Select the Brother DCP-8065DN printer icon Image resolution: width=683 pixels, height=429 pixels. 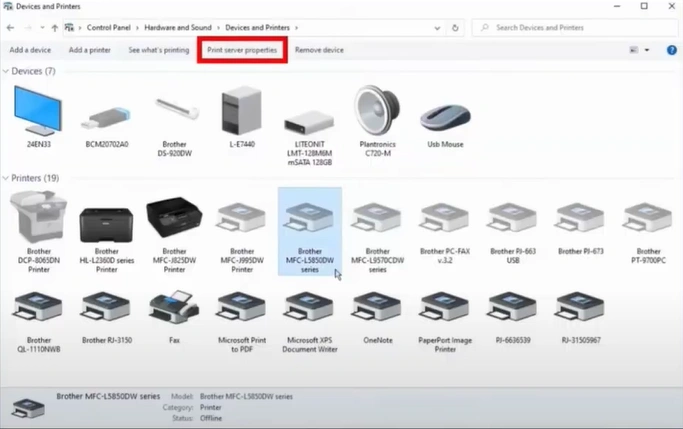click(38, 220)
